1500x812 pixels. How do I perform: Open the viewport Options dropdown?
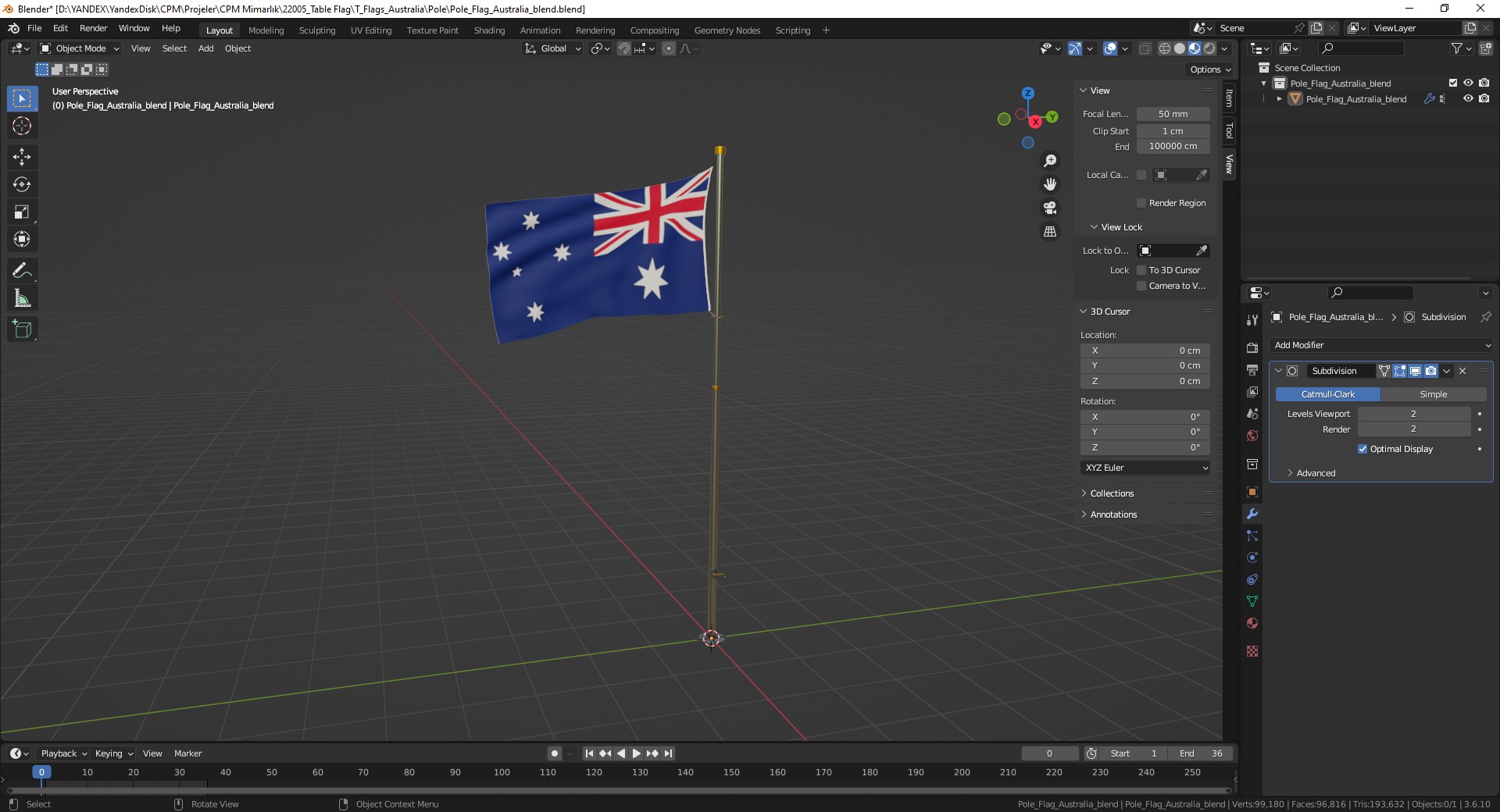(1210, 69)
